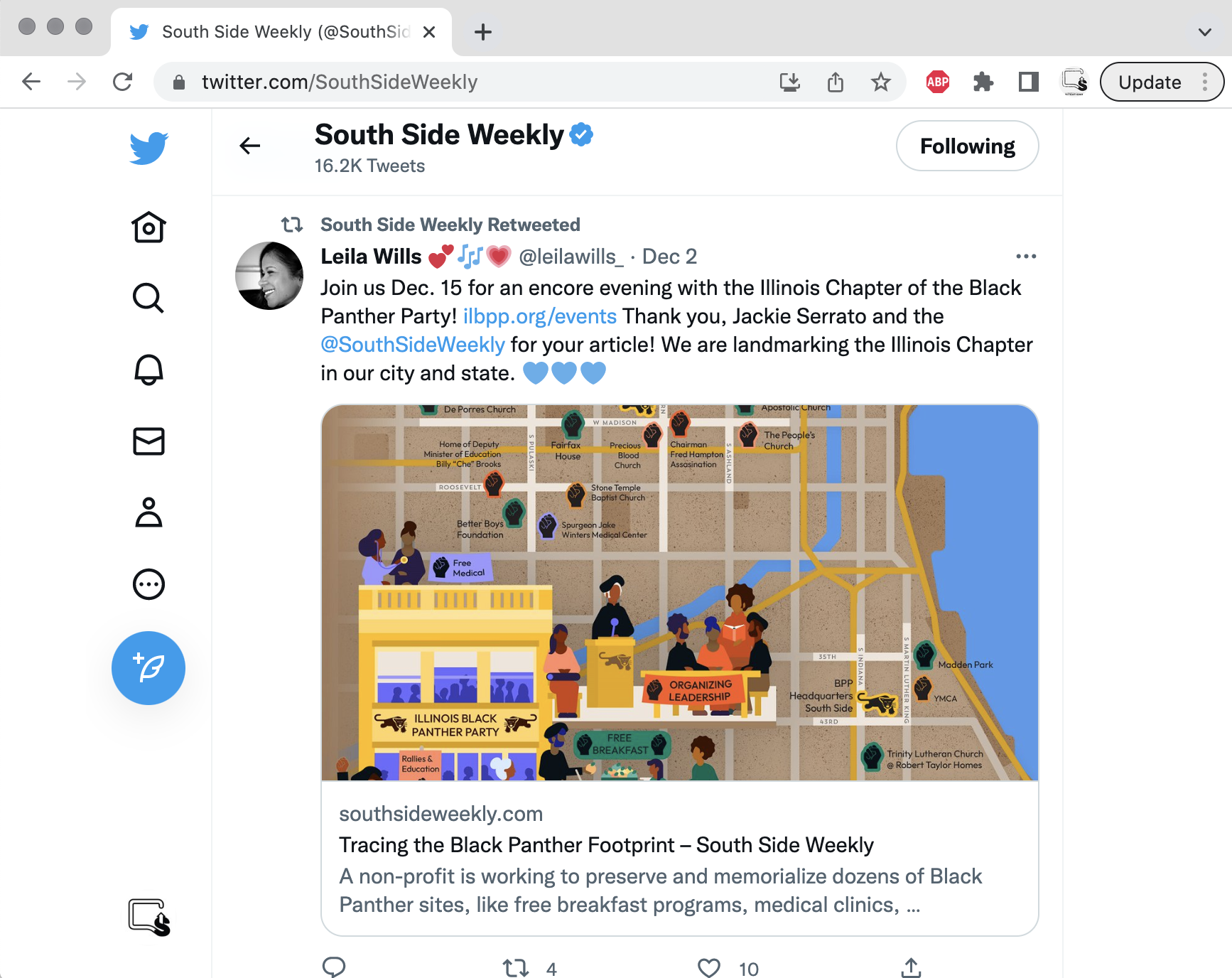
Task: Open Notifications bell icon
Action: tap(148, 370)
